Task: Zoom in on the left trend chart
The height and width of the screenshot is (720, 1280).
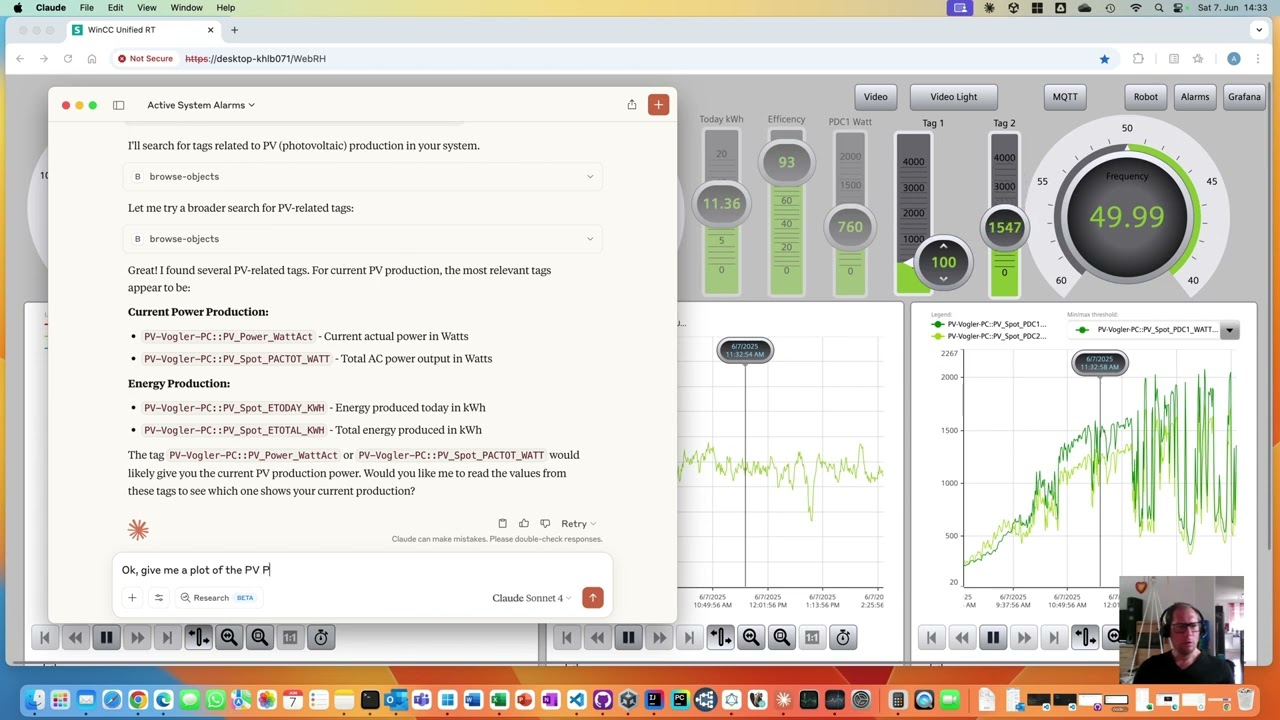Action: click(x=229, y=637)
